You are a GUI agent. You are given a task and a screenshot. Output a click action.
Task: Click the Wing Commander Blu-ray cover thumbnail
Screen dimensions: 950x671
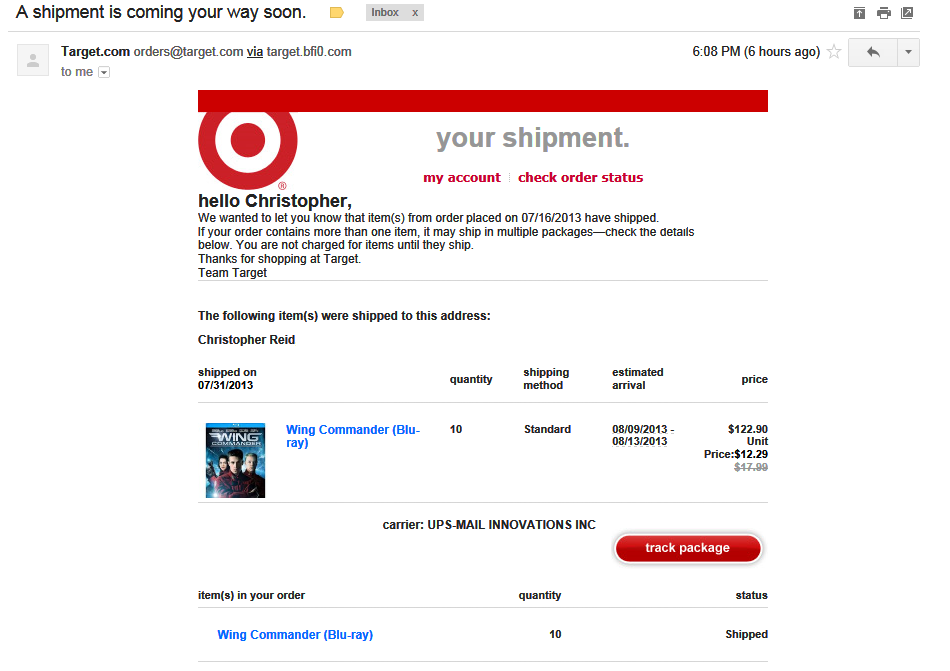235,460
